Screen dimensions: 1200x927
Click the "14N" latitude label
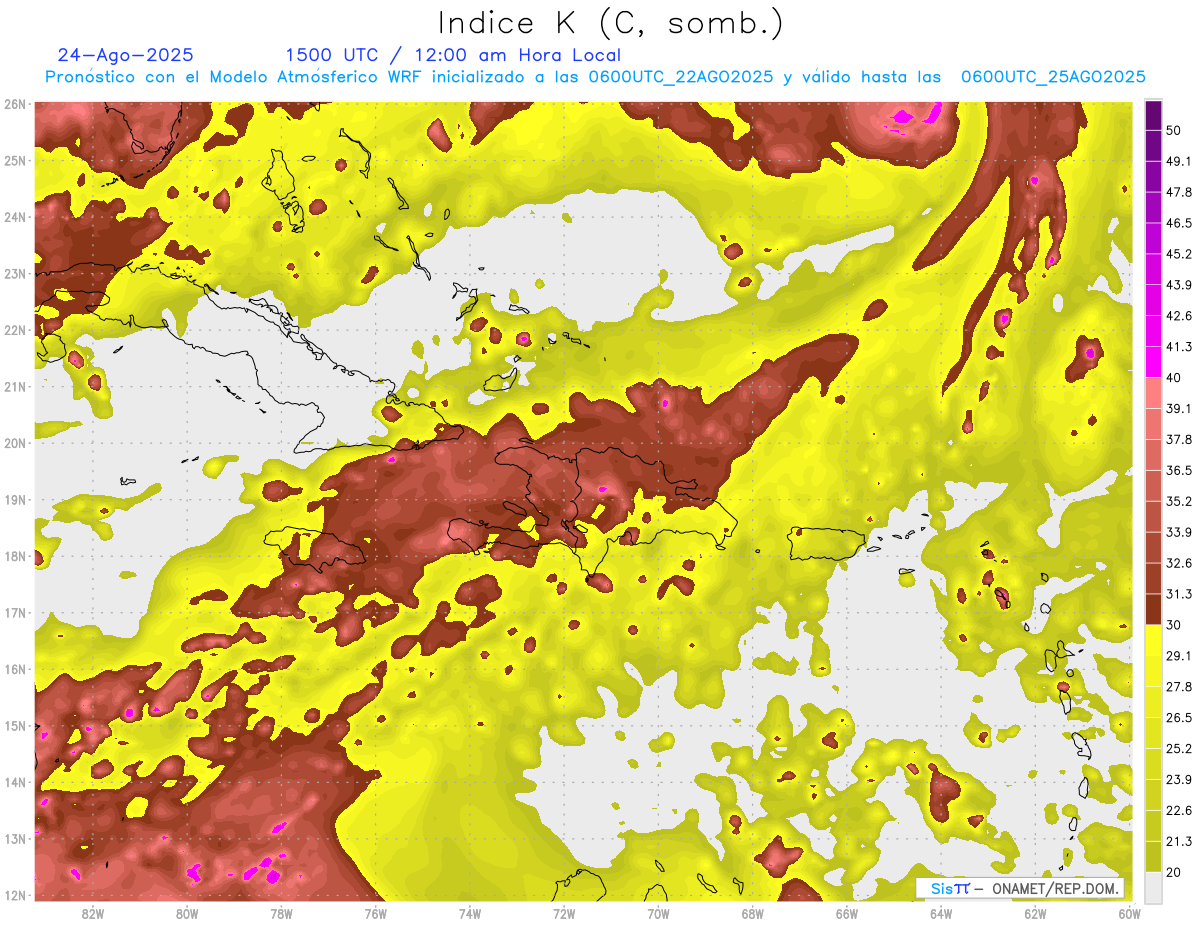pos(14,782)
